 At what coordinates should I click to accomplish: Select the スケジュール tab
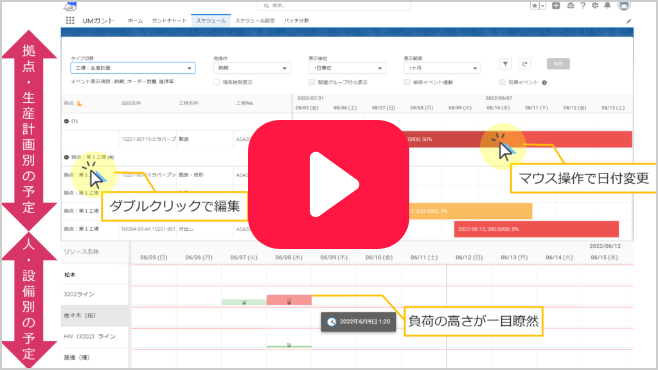pyautogui.click(x=211, y=21)
